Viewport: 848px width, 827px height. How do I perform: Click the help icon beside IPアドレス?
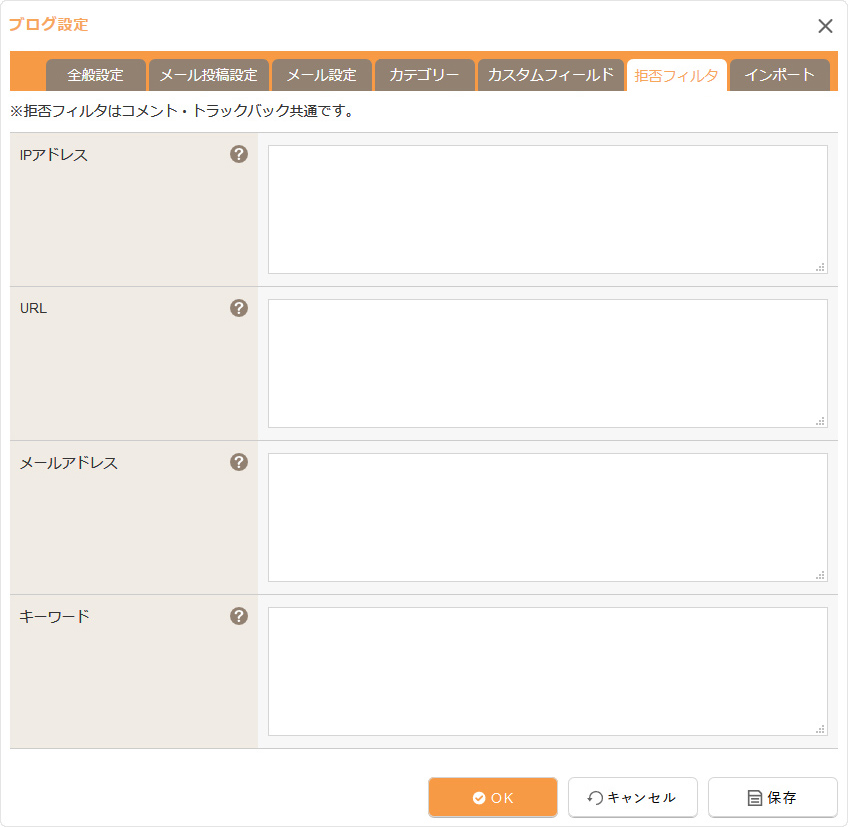(x=239, y=154)
